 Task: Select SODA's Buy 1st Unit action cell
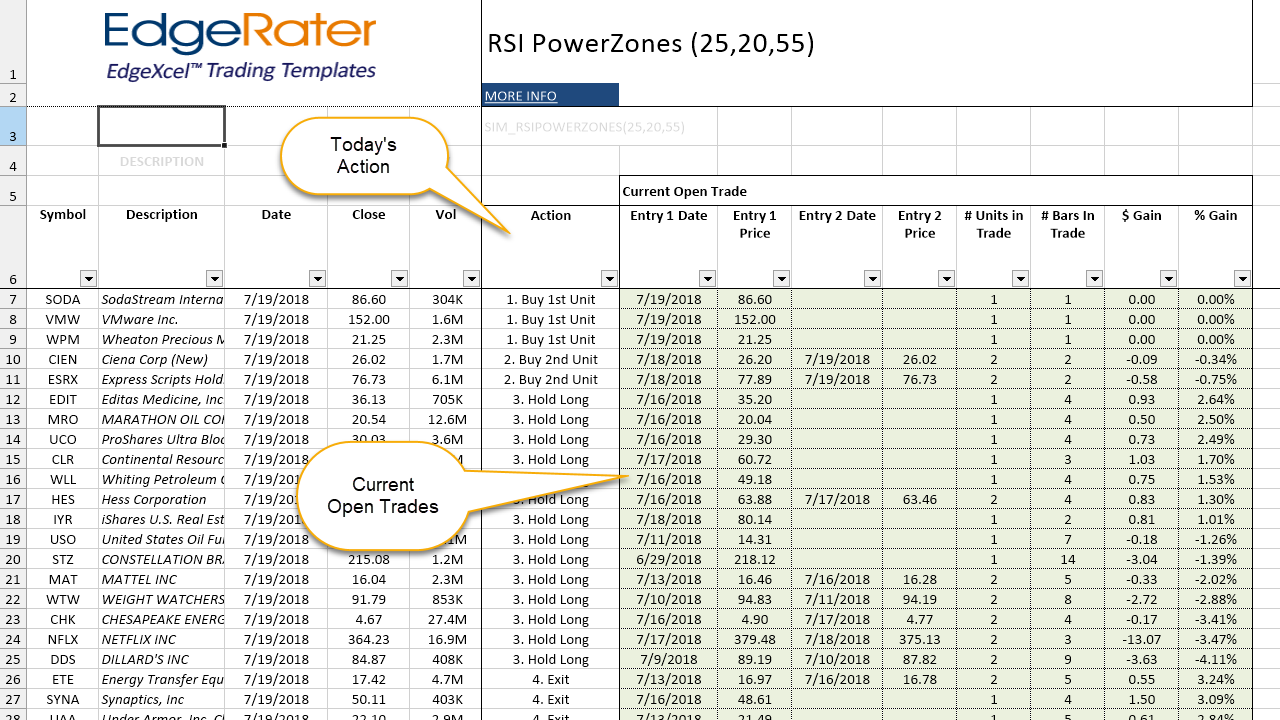550,299
